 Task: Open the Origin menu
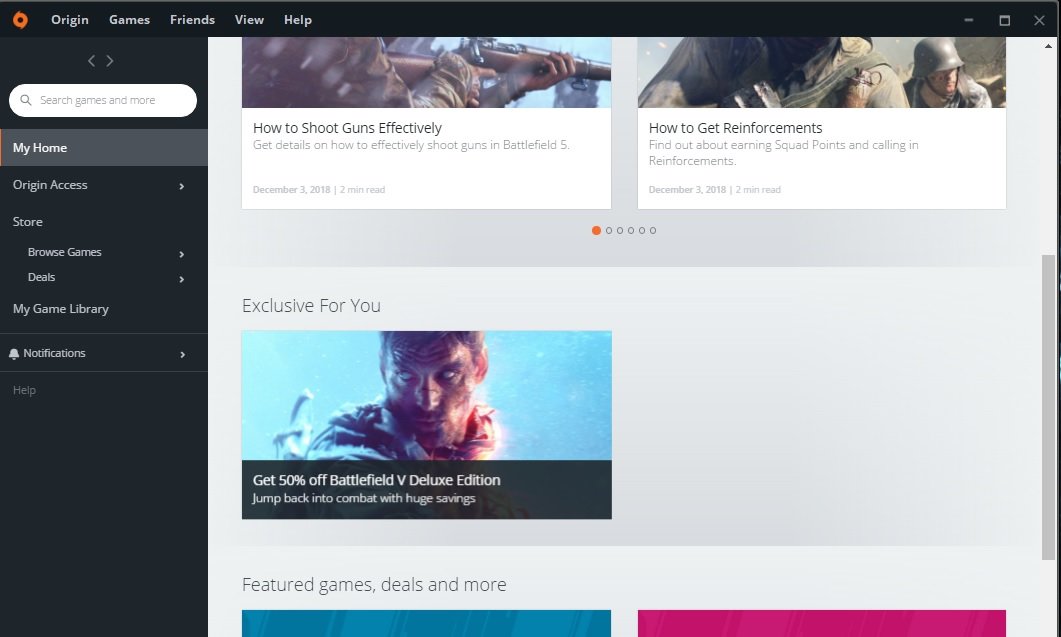point(70,20)
